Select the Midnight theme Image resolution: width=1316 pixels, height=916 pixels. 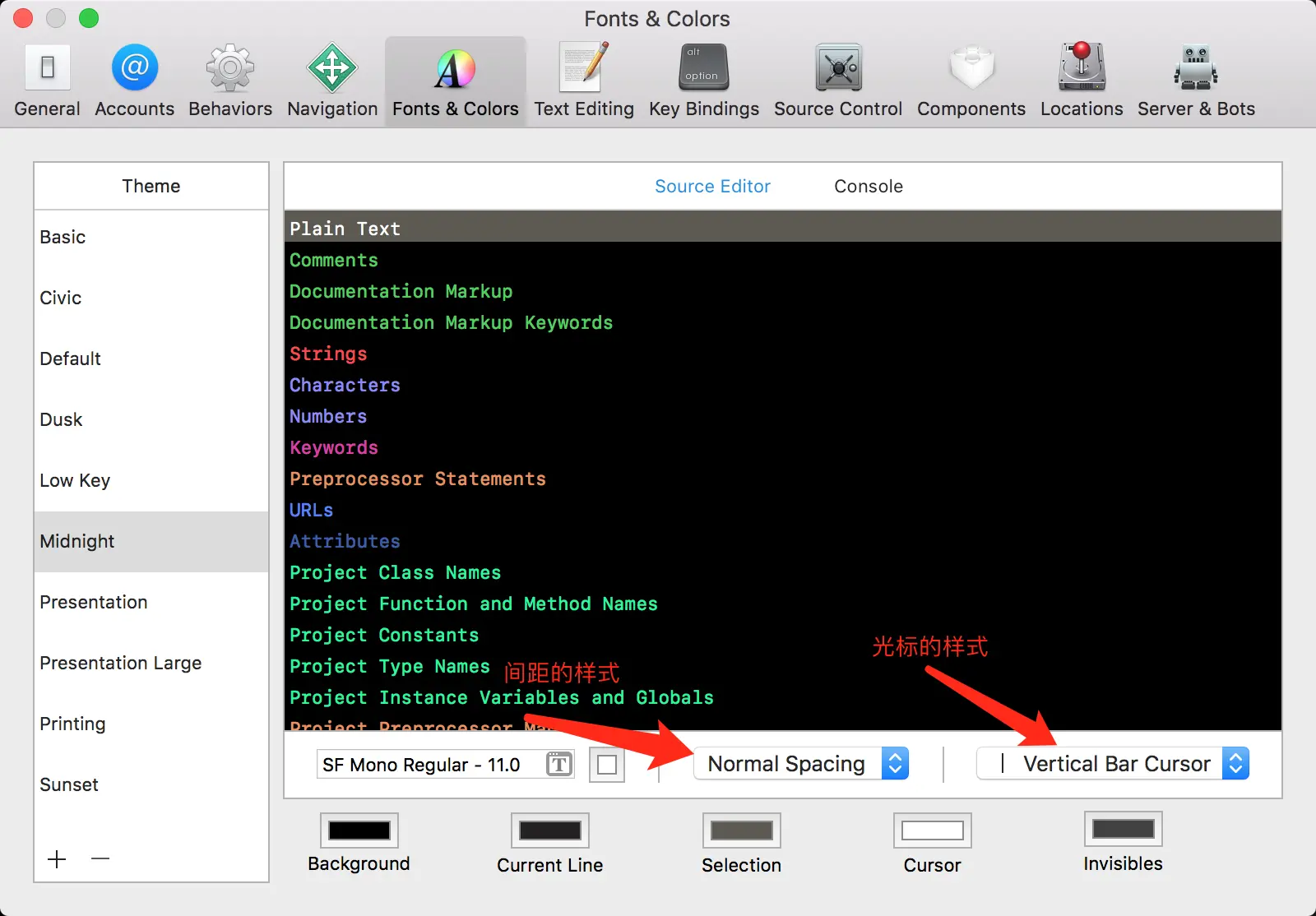(x=151, y=541)
